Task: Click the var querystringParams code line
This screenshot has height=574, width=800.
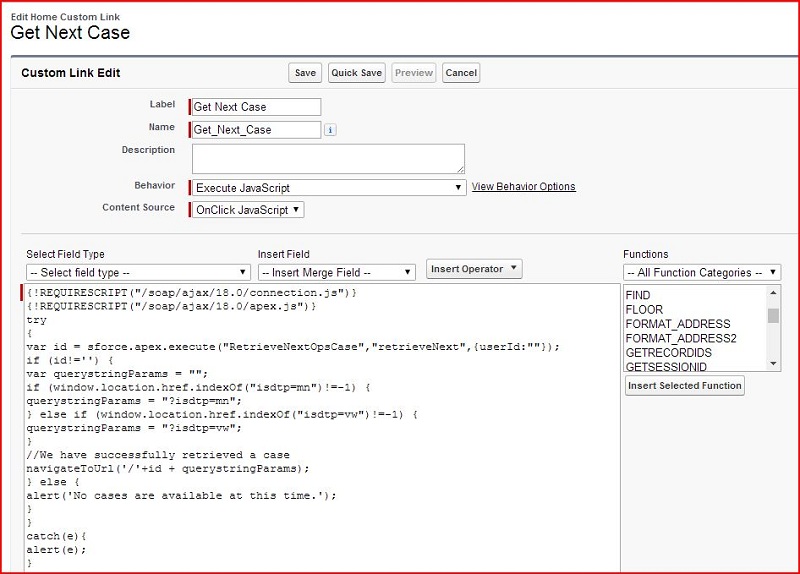Action: 117,374
